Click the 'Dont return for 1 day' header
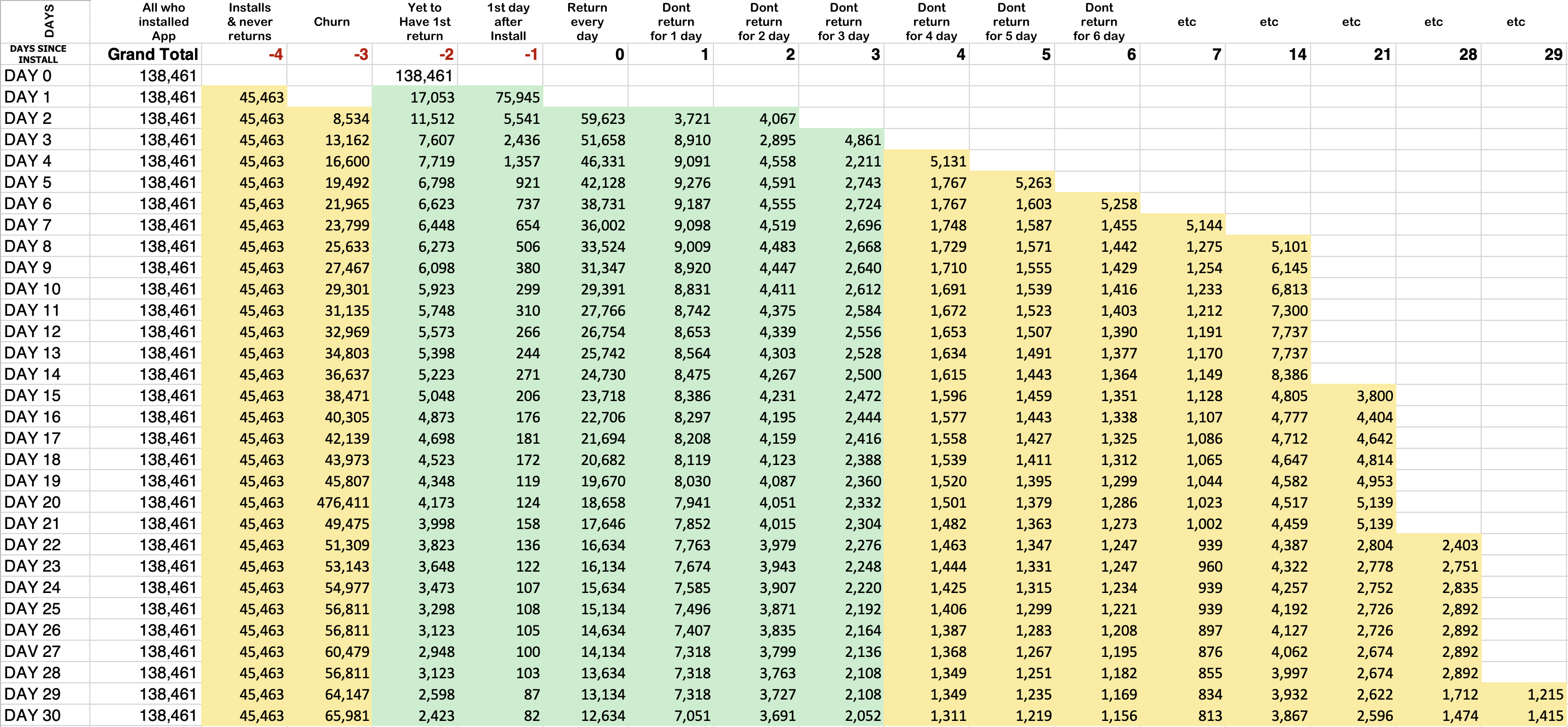1568x727 pixels. click(676, 22)
